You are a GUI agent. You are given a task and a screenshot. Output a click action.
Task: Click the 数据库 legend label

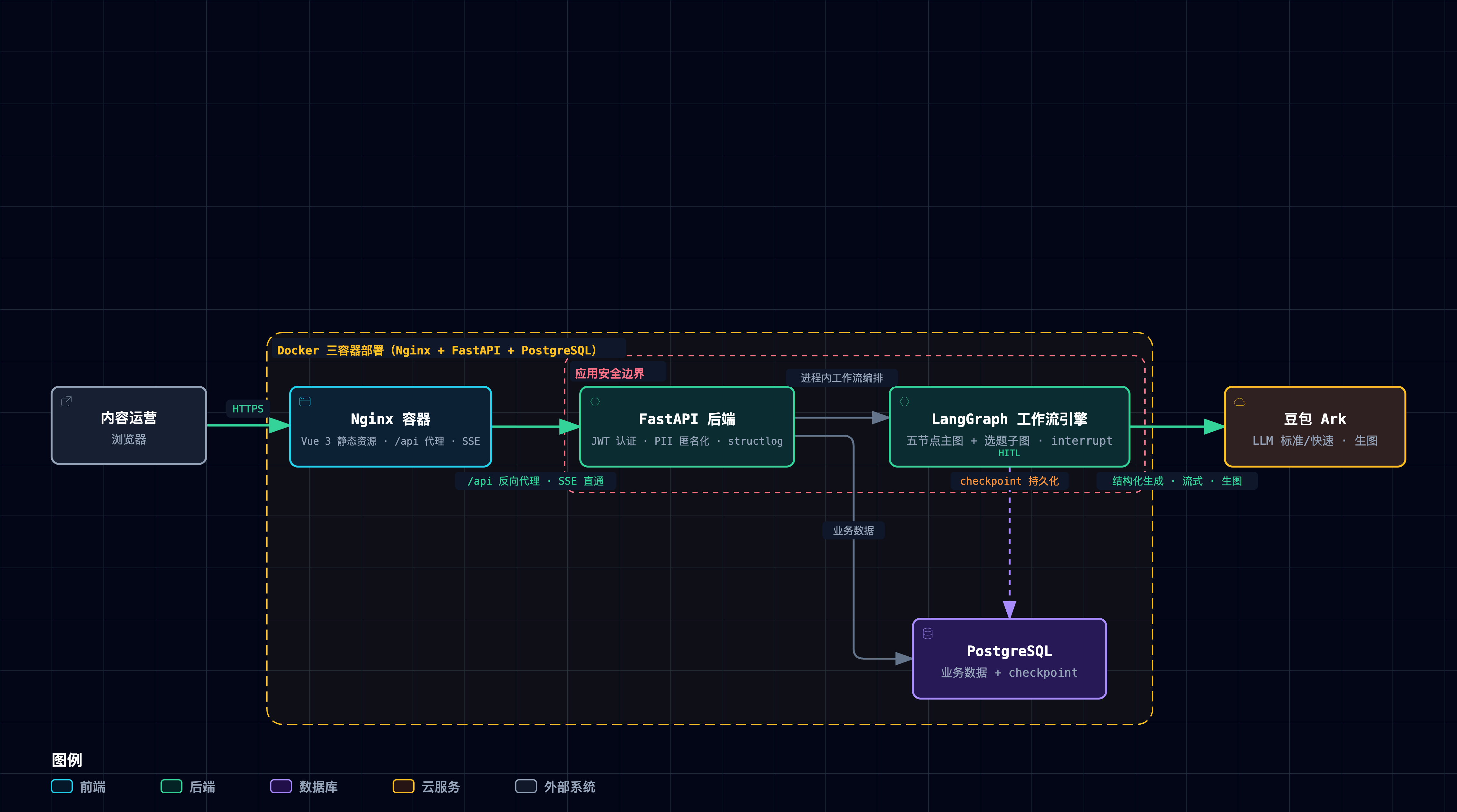[318, 787]
